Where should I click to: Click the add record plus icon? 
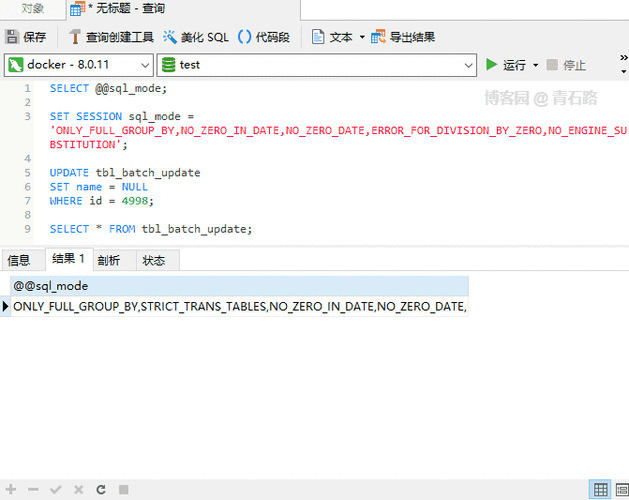coord(11,490)
